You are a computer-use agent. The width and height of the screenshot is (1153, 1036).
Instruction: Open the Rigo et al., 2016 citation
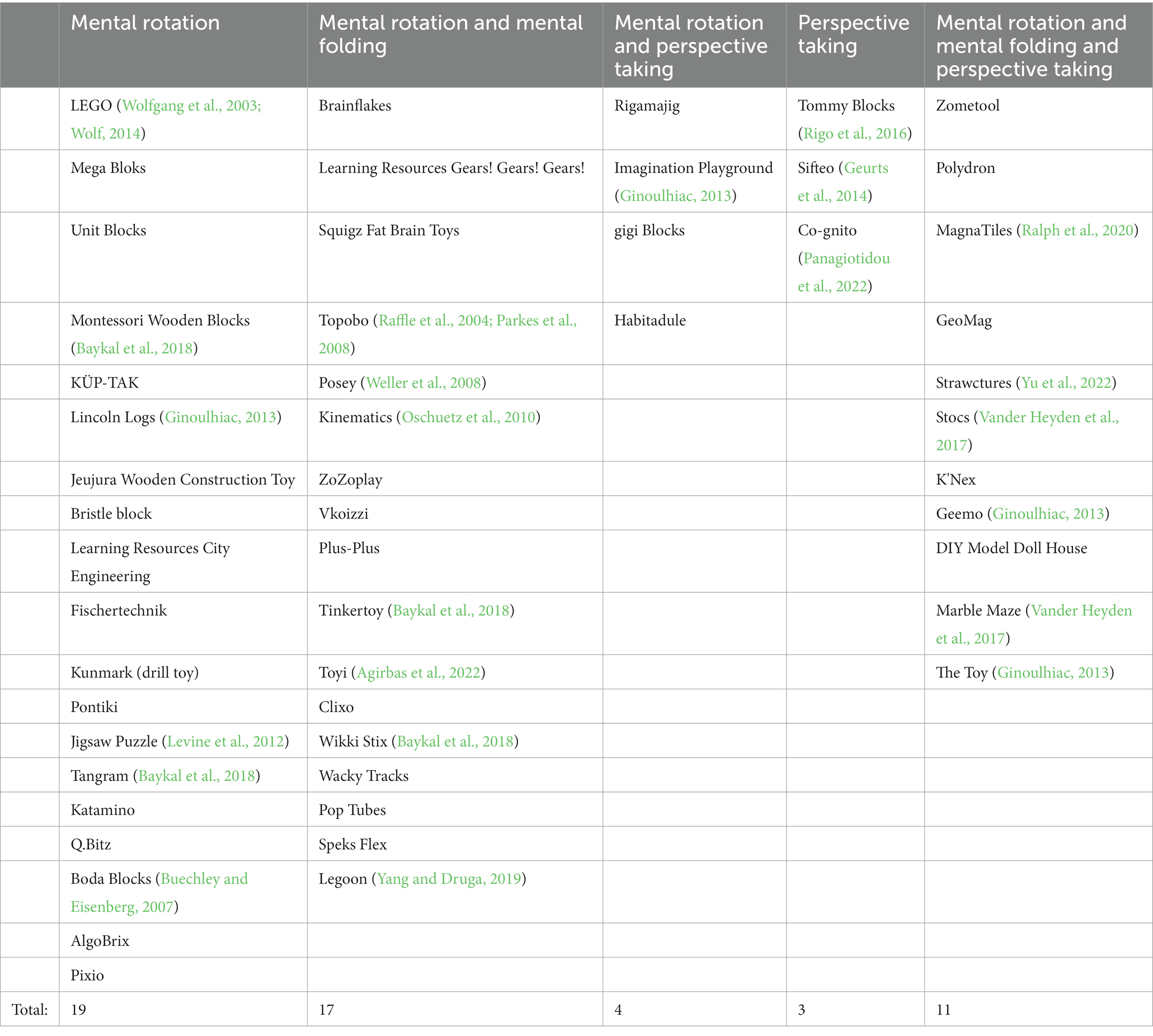[855, 134]
